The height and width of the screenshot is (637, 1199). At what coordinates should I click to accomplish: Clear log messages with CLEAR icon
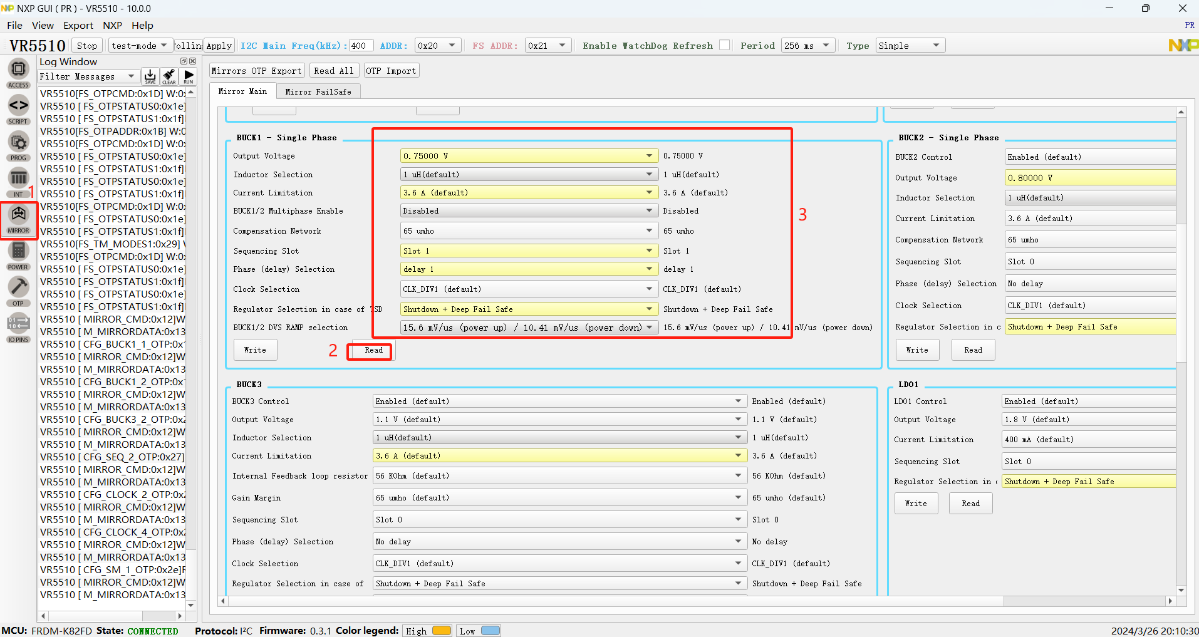(x=169, y=76)
